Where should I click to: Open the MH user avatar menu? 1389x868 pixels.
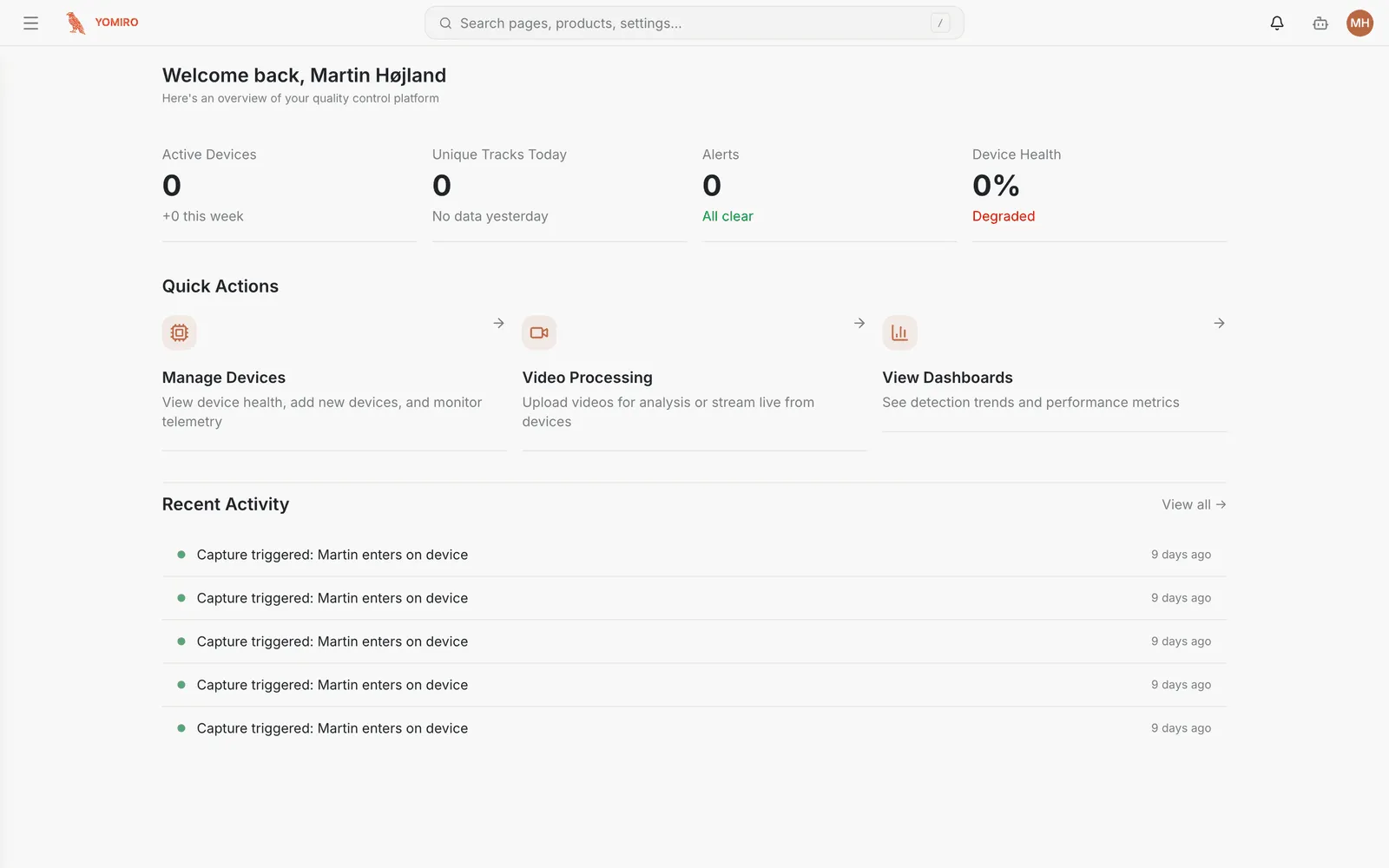pos(1359,23)
